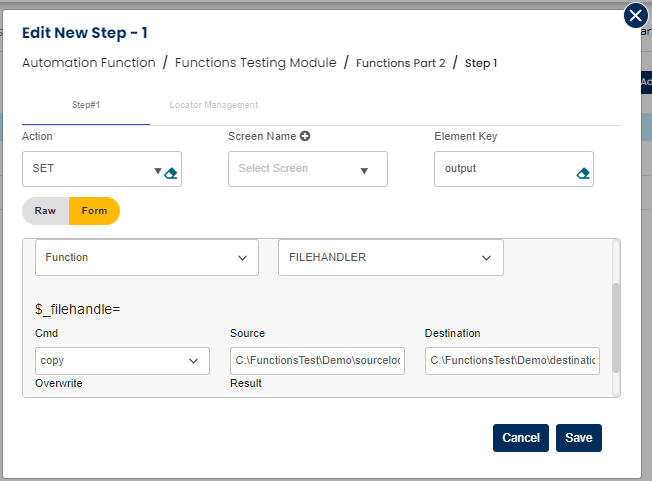652x481 pixels.
Task: Click the Source path input field
Action: click(x=317, y=360)
